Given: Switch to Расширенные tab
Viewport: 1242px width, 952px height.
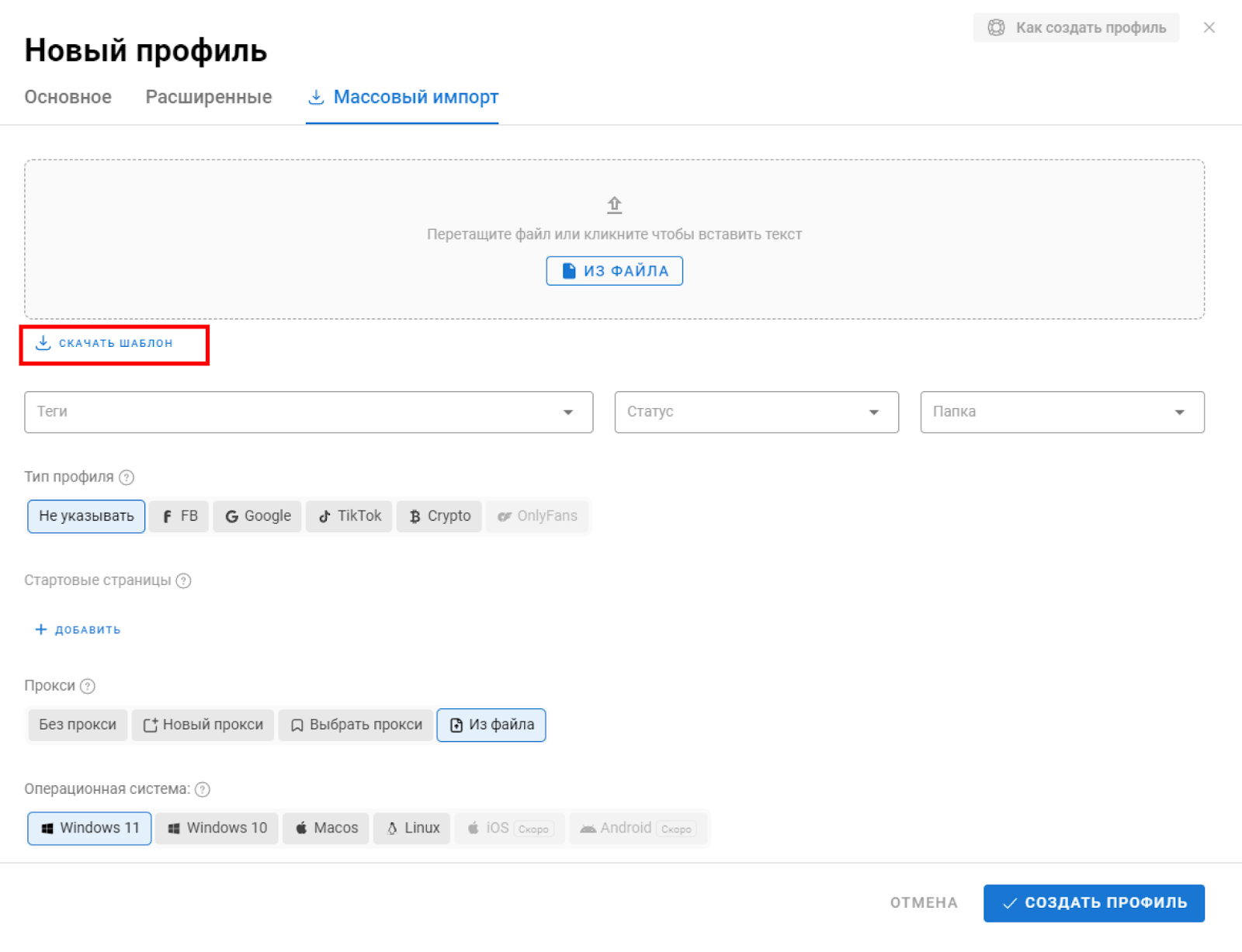Looking at the screenshot, I should [209, 97].
